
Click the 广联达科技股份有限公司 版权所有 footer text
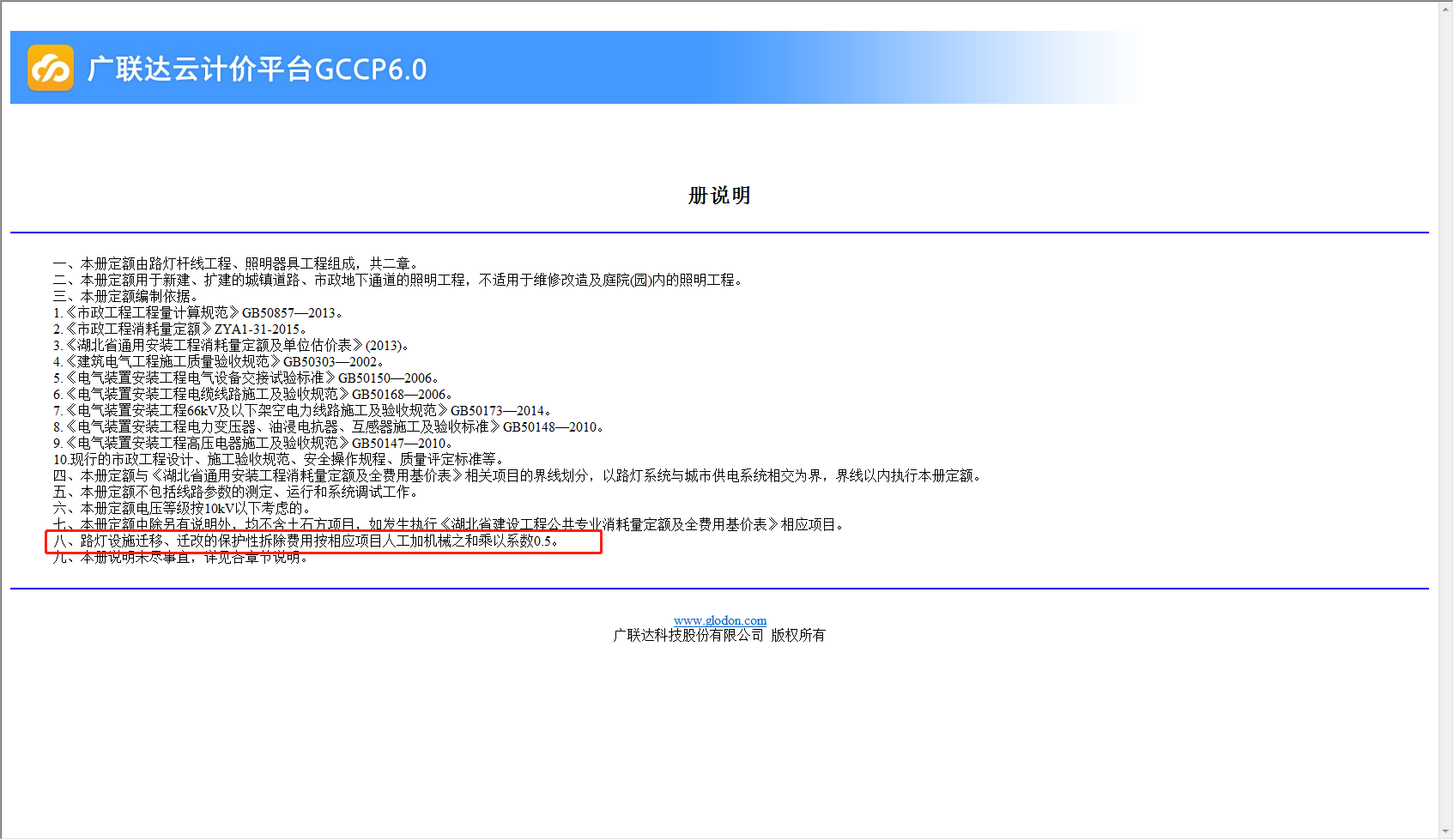(x=719, y=635)
